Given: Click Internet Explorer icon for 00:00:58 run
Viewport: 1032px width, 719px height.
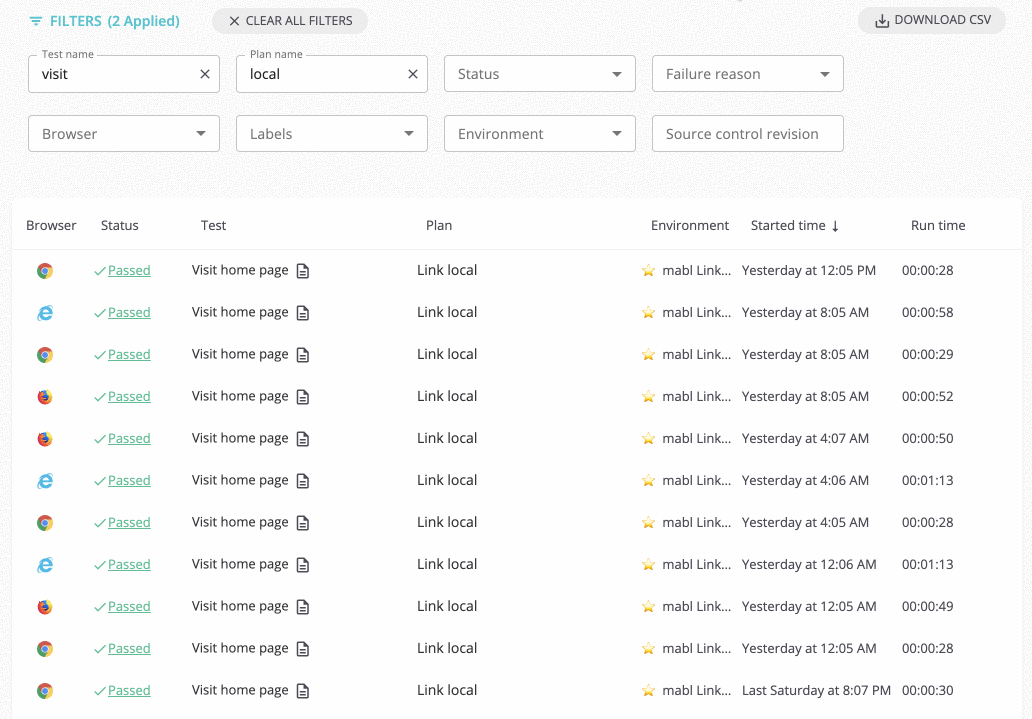Looking at the screenshot, I should pos(45,313).
